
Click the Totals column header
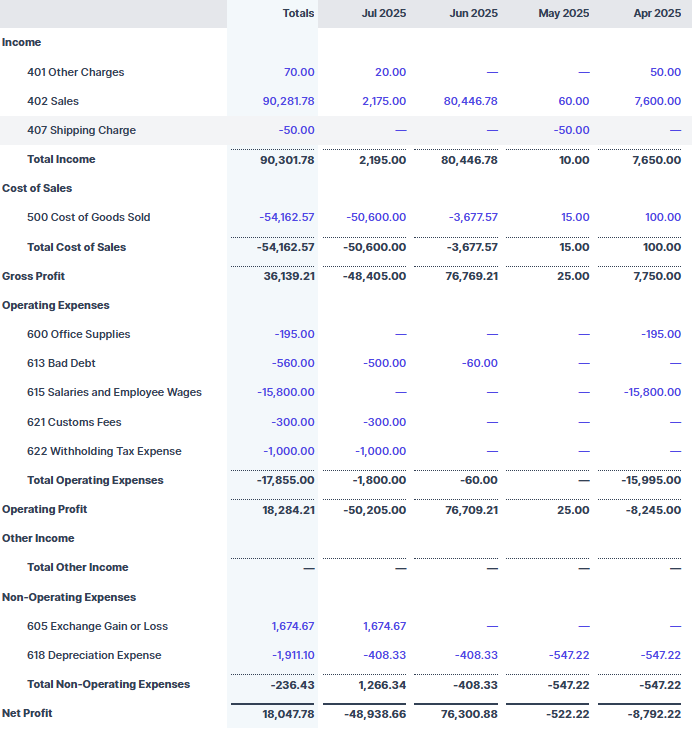(298, 13)
